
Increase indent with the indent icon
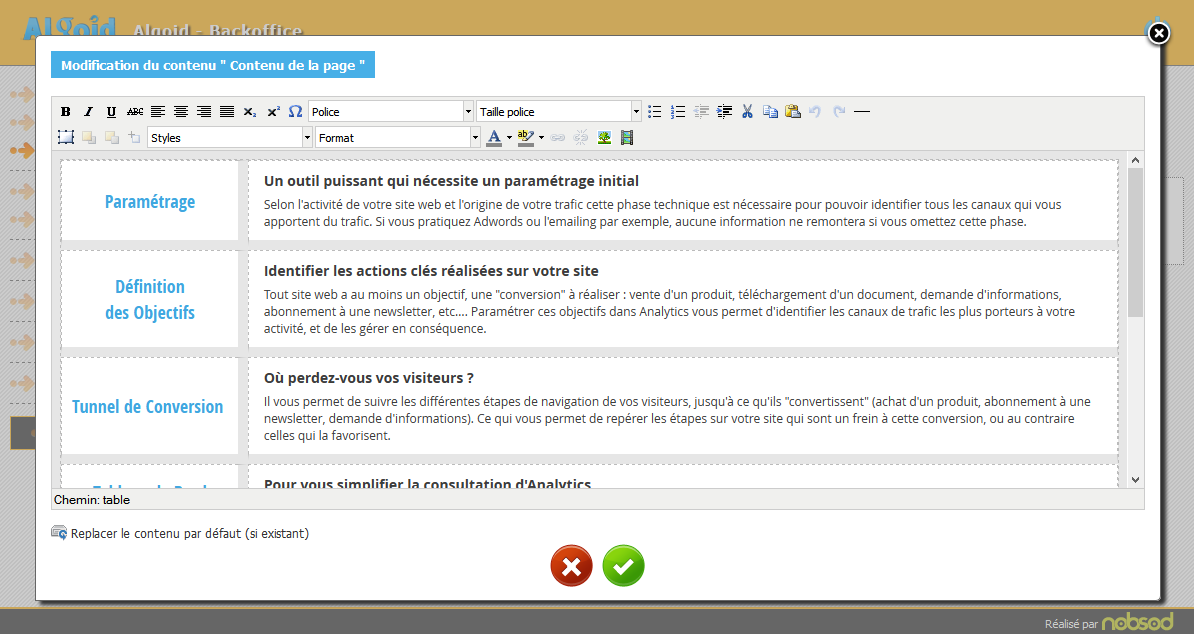pyautogui.click(x=724, y=112)
